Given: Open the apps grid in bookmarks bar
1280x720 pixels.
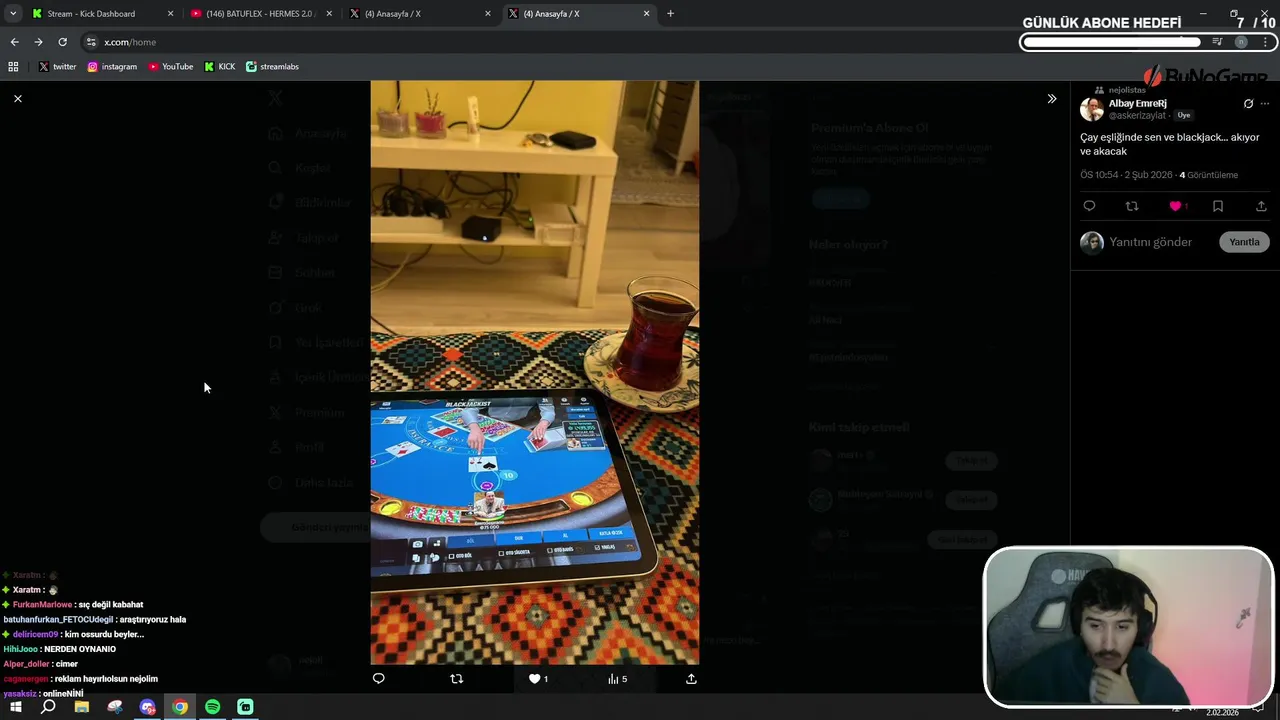Looking at the screenshot, I should (13, 67).
